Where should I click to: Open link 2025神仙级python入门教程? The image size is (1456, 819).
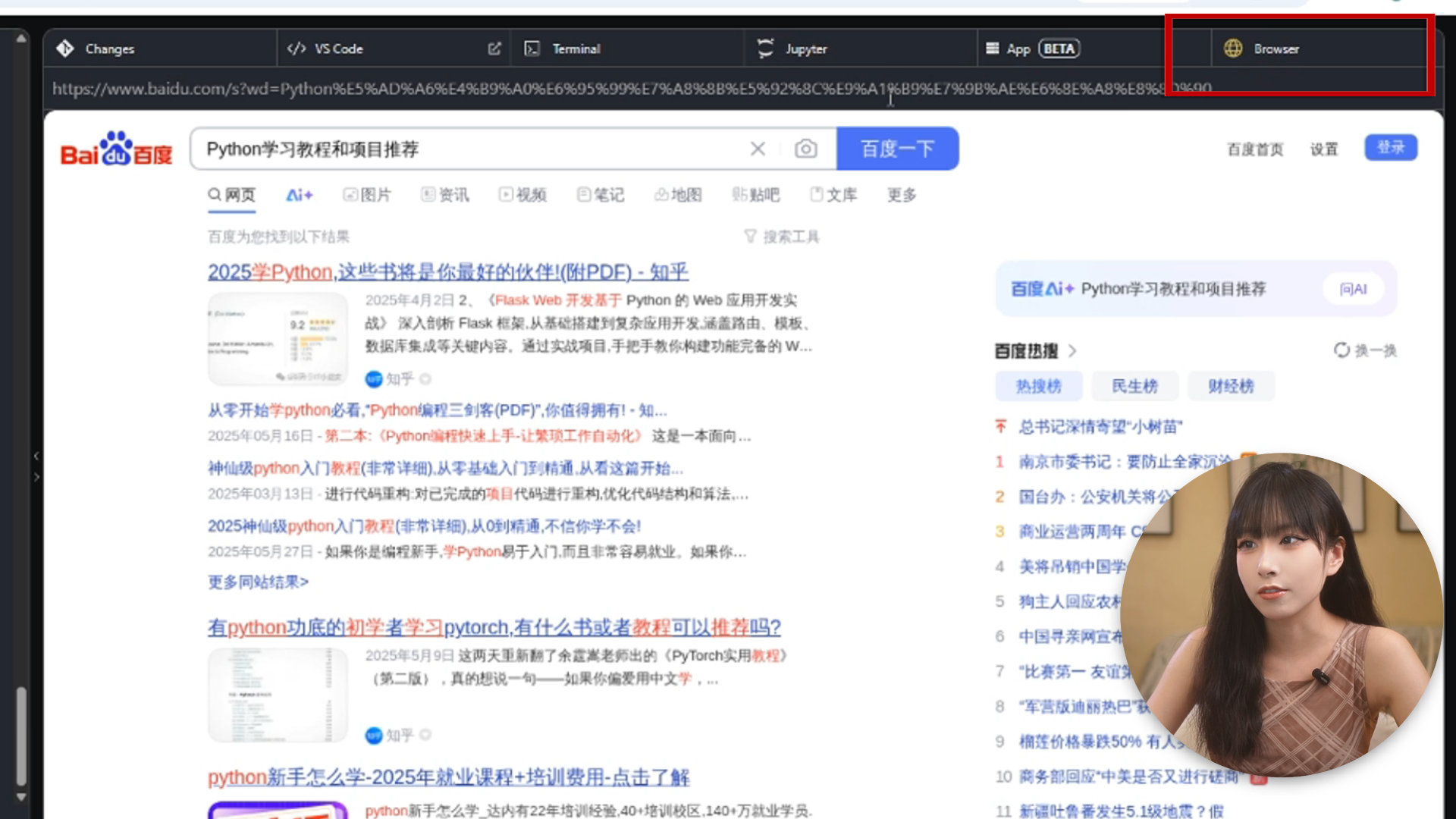(425, 526)
